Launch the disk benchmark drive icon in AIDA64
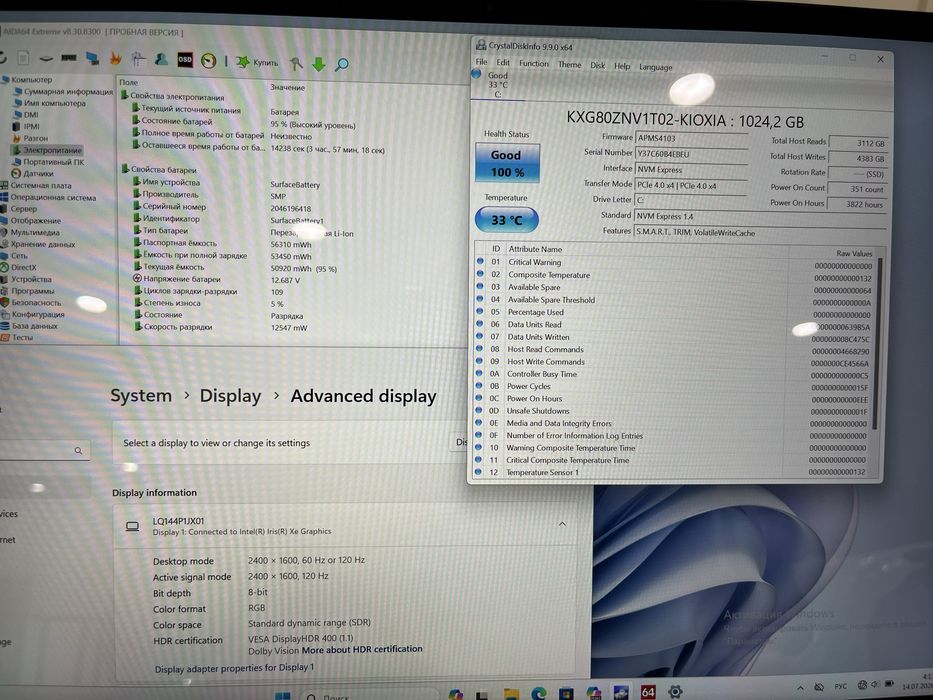The image size is (933, 700). (46, 58)
